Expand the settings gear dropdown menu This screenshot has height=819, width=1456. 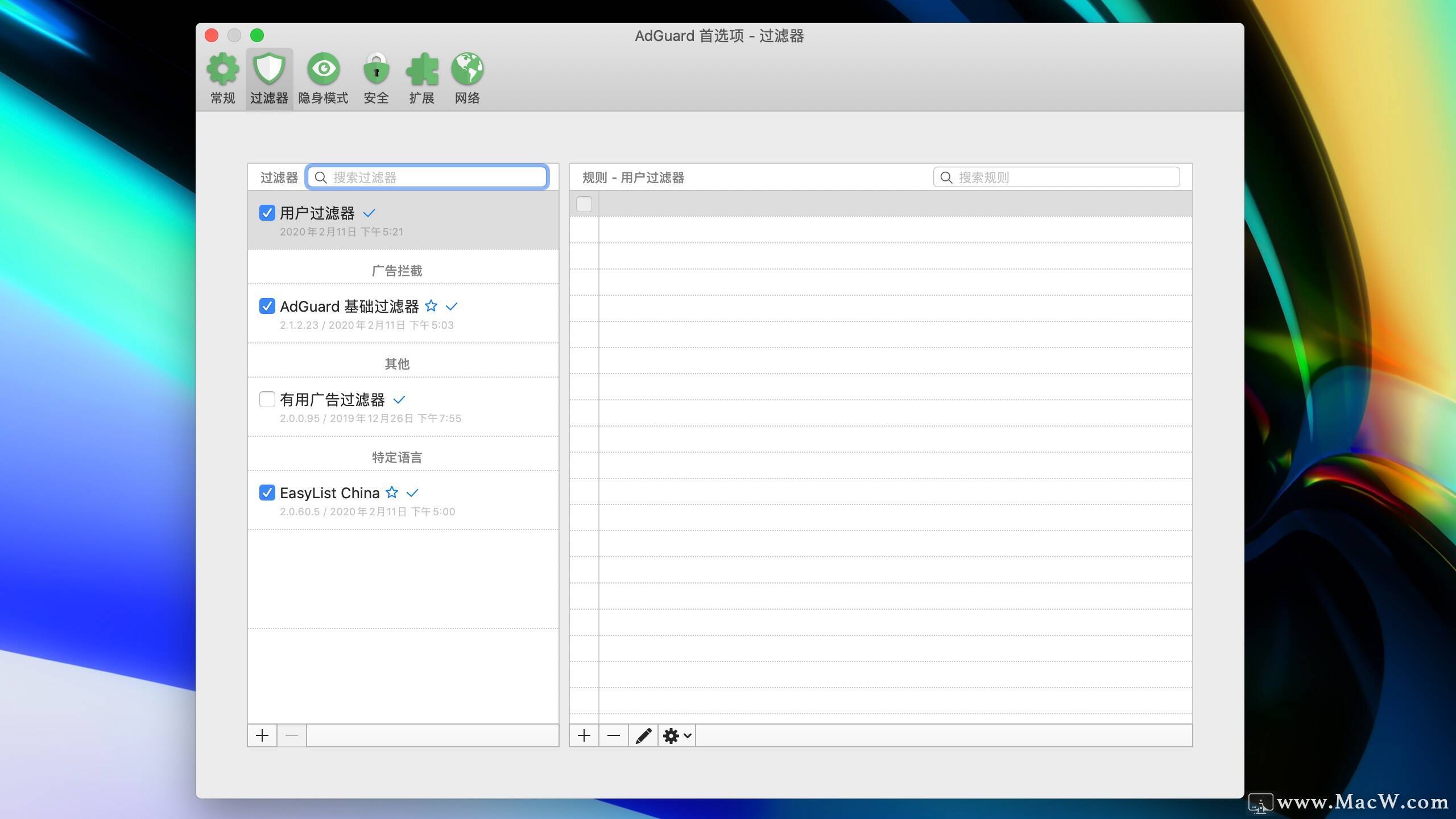677,735
